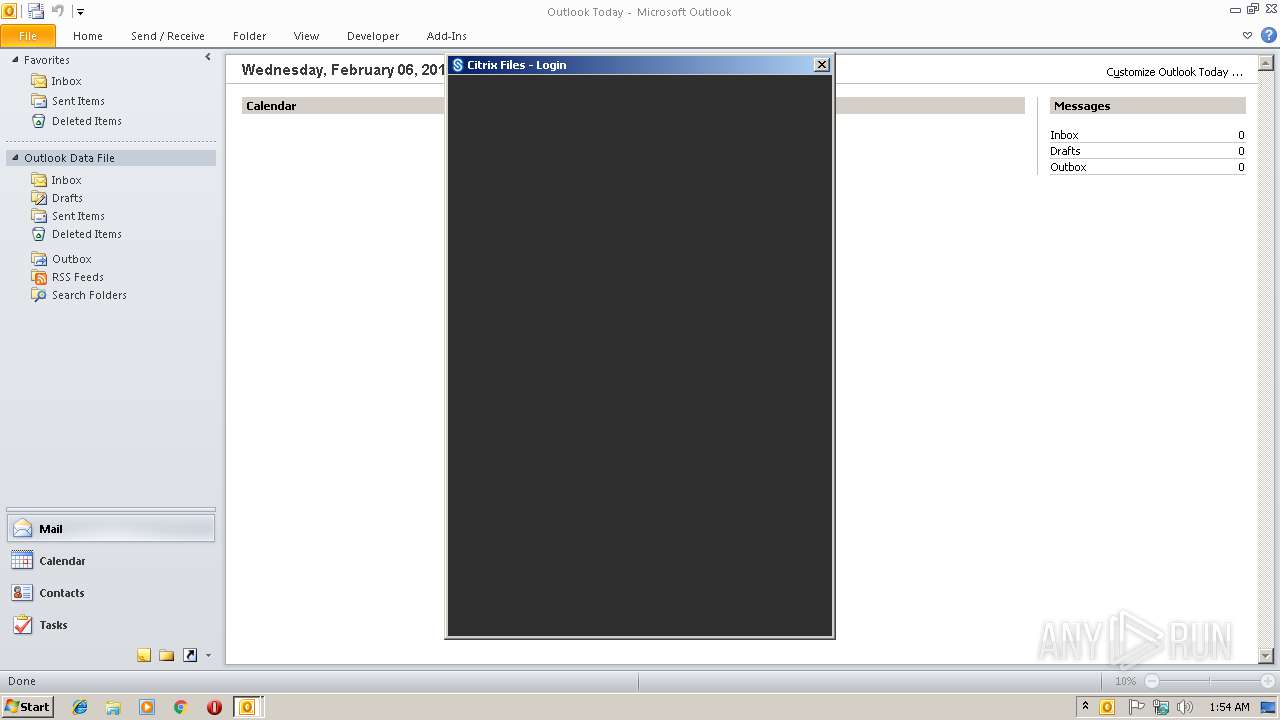
Task: Switch to the Calendar module
Action: (110, 561)
